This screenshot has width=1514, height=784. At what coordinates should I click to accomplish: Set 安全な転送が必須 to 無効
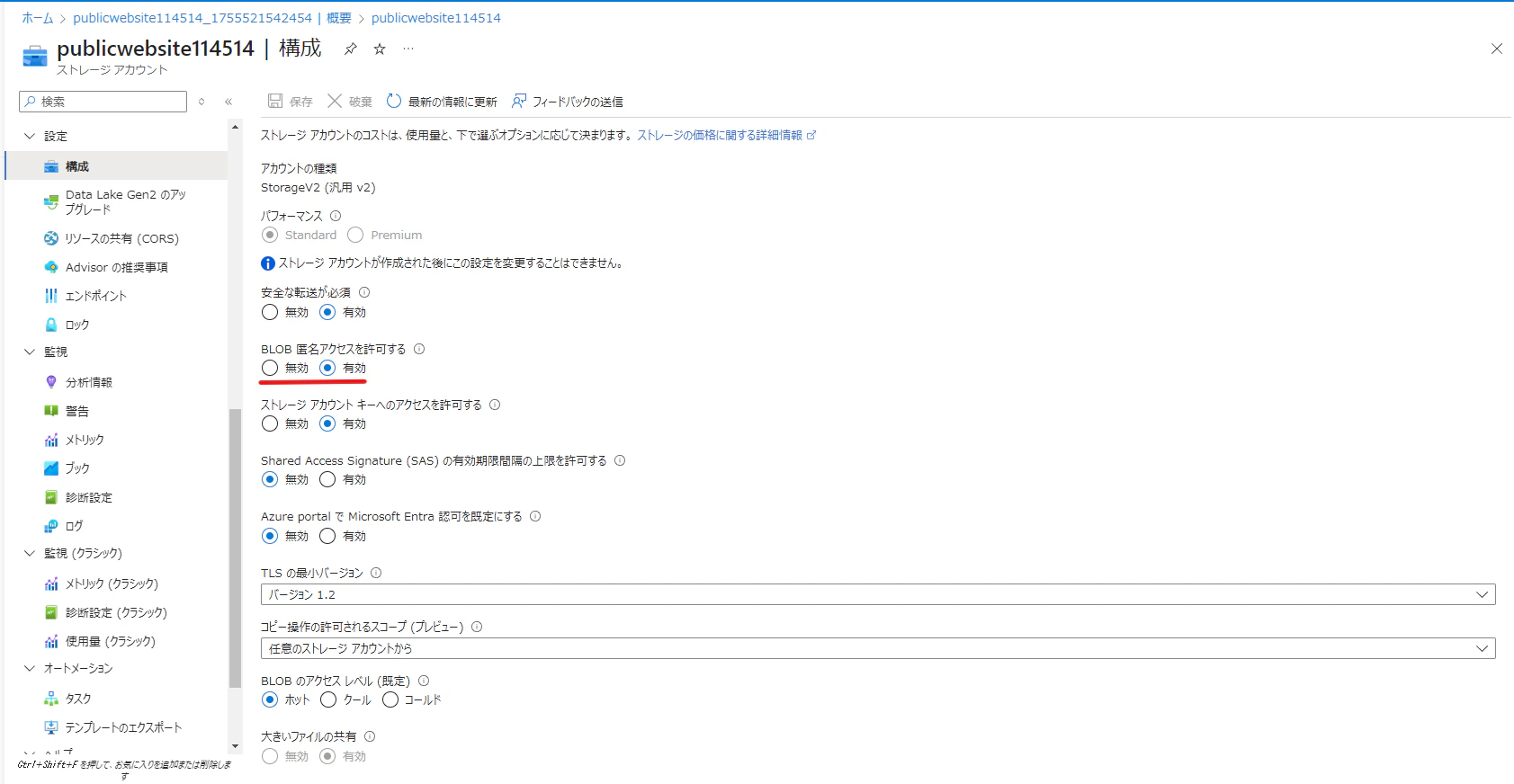coord(270,312)
